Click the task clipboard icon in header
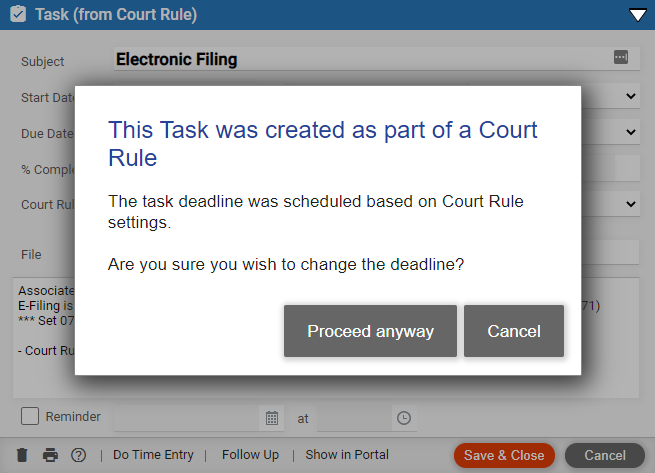This screenshot has width=655, height=473. point(18,14)
